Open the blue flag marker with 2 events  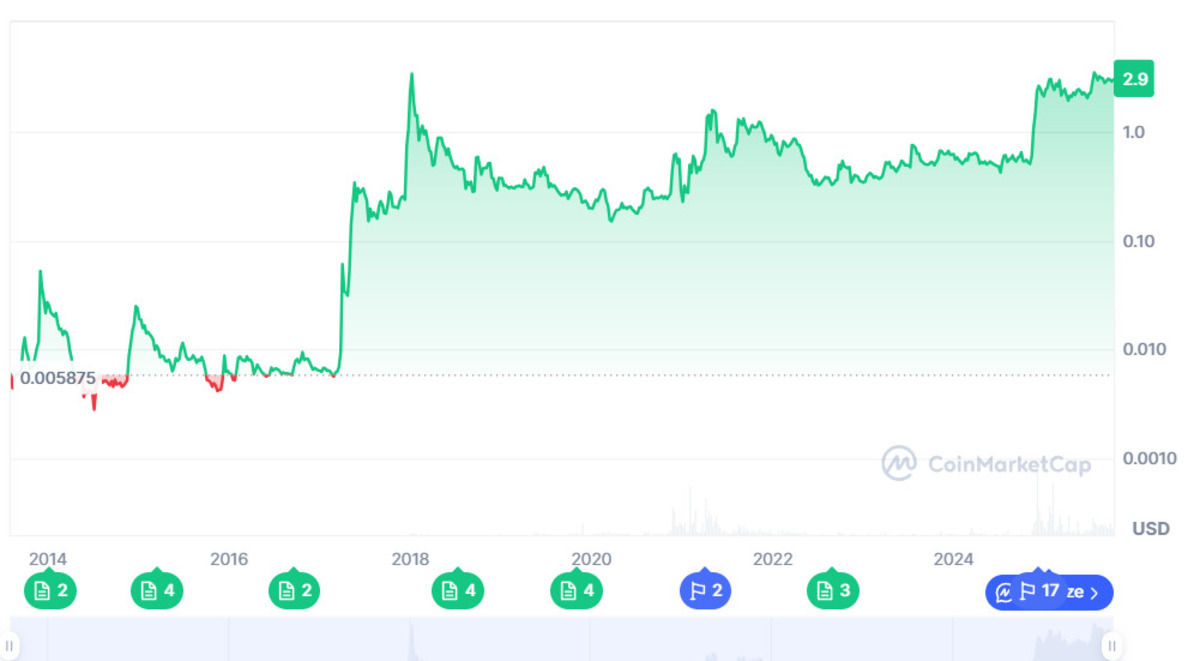(705, 591)
